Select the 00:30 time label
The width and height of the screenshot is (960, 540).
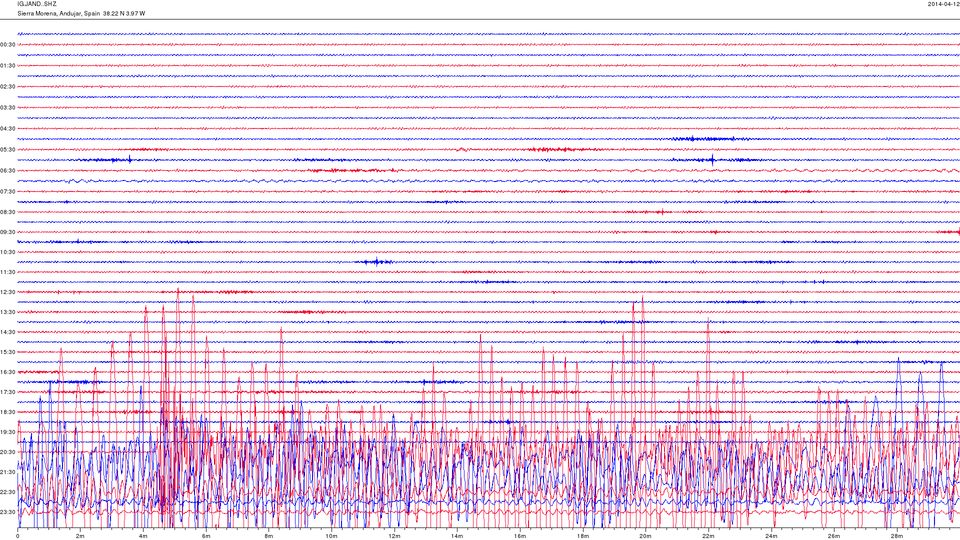[x=8, y=45]
